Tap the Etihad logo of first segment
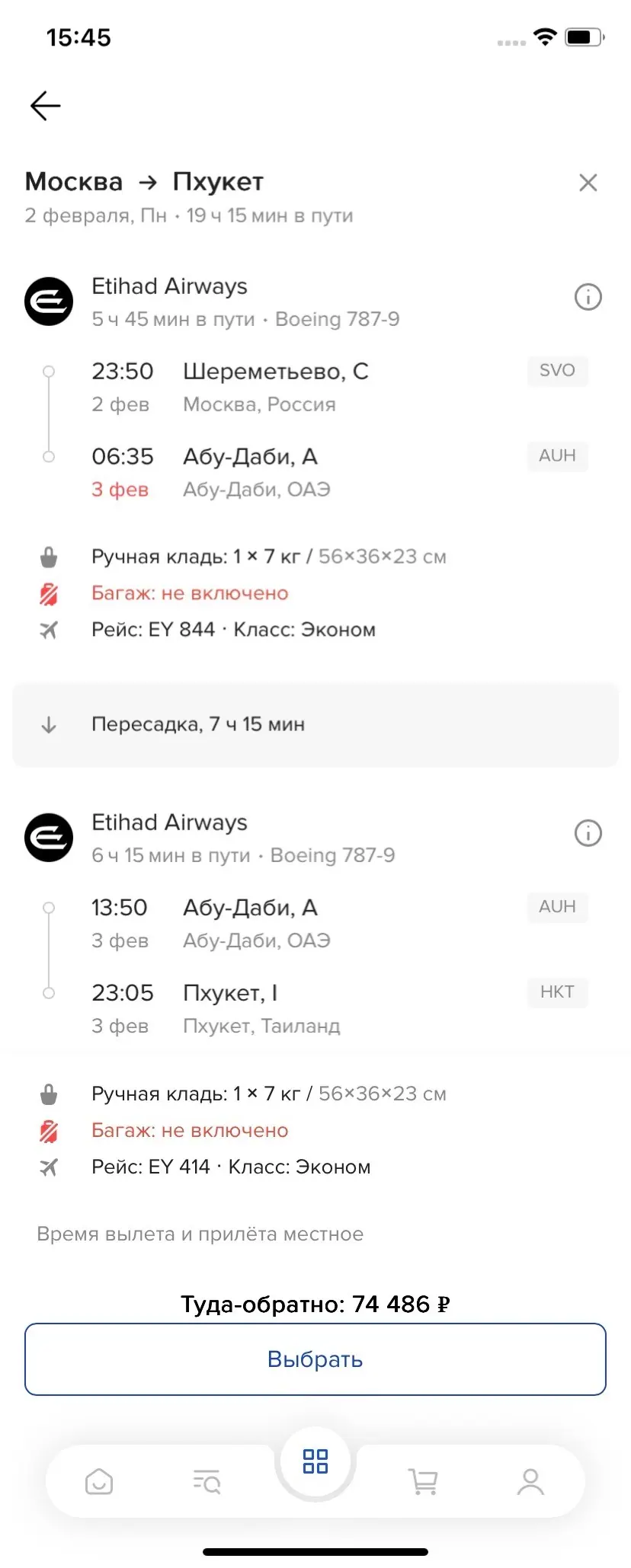Image resolution: width=631 pixels, height=1568 pixels. 49,302
